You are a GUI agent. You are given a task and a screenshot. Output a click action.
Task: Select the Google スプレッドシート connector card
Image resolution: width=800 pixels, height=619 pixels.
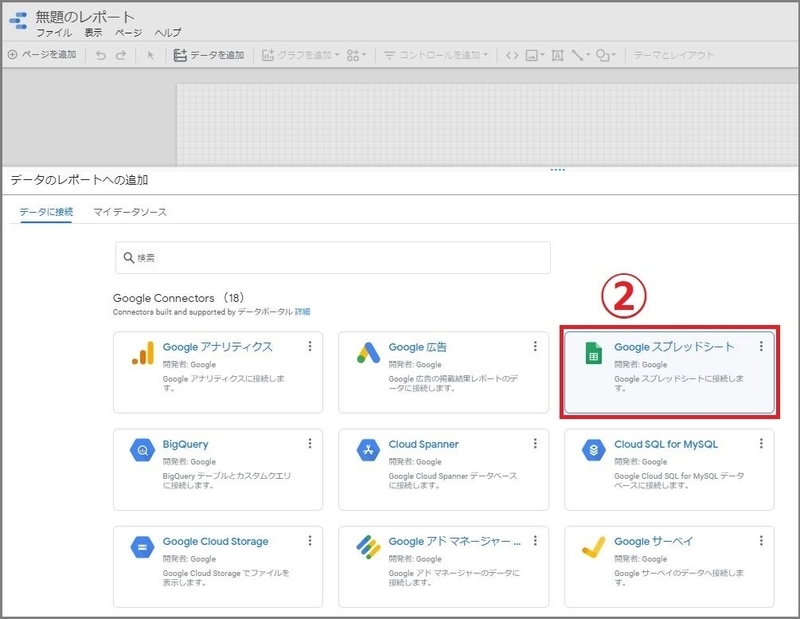[669, 372]
